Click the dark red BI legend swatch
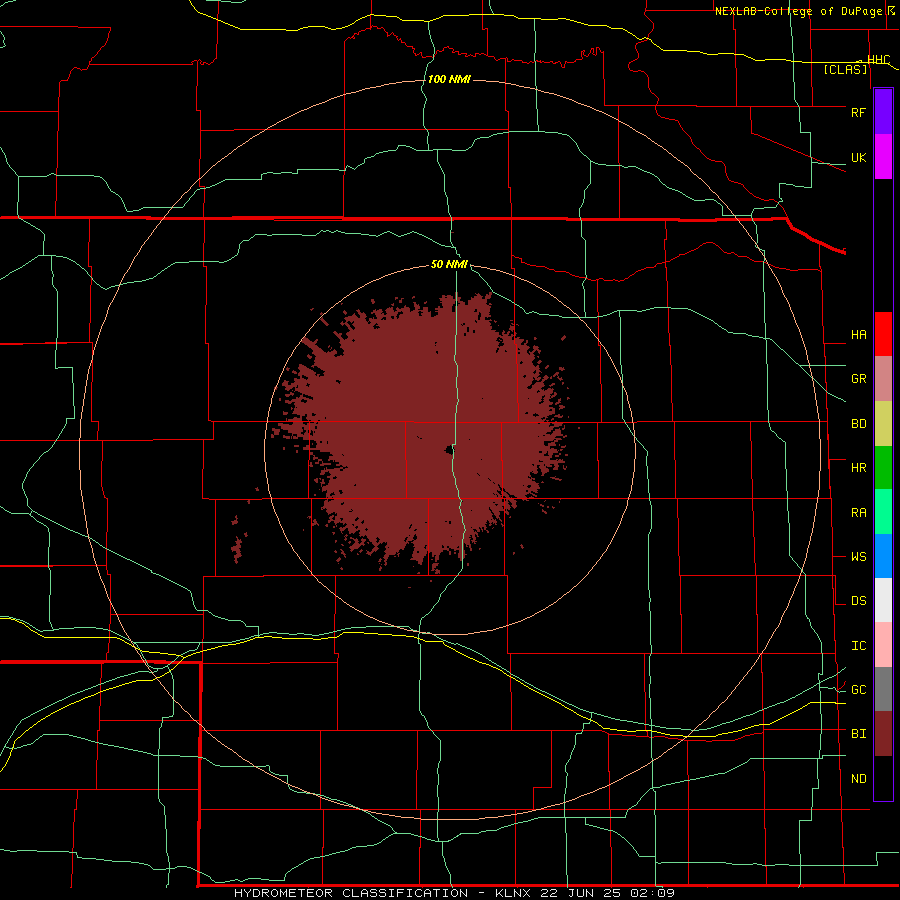 pos(883,734)
